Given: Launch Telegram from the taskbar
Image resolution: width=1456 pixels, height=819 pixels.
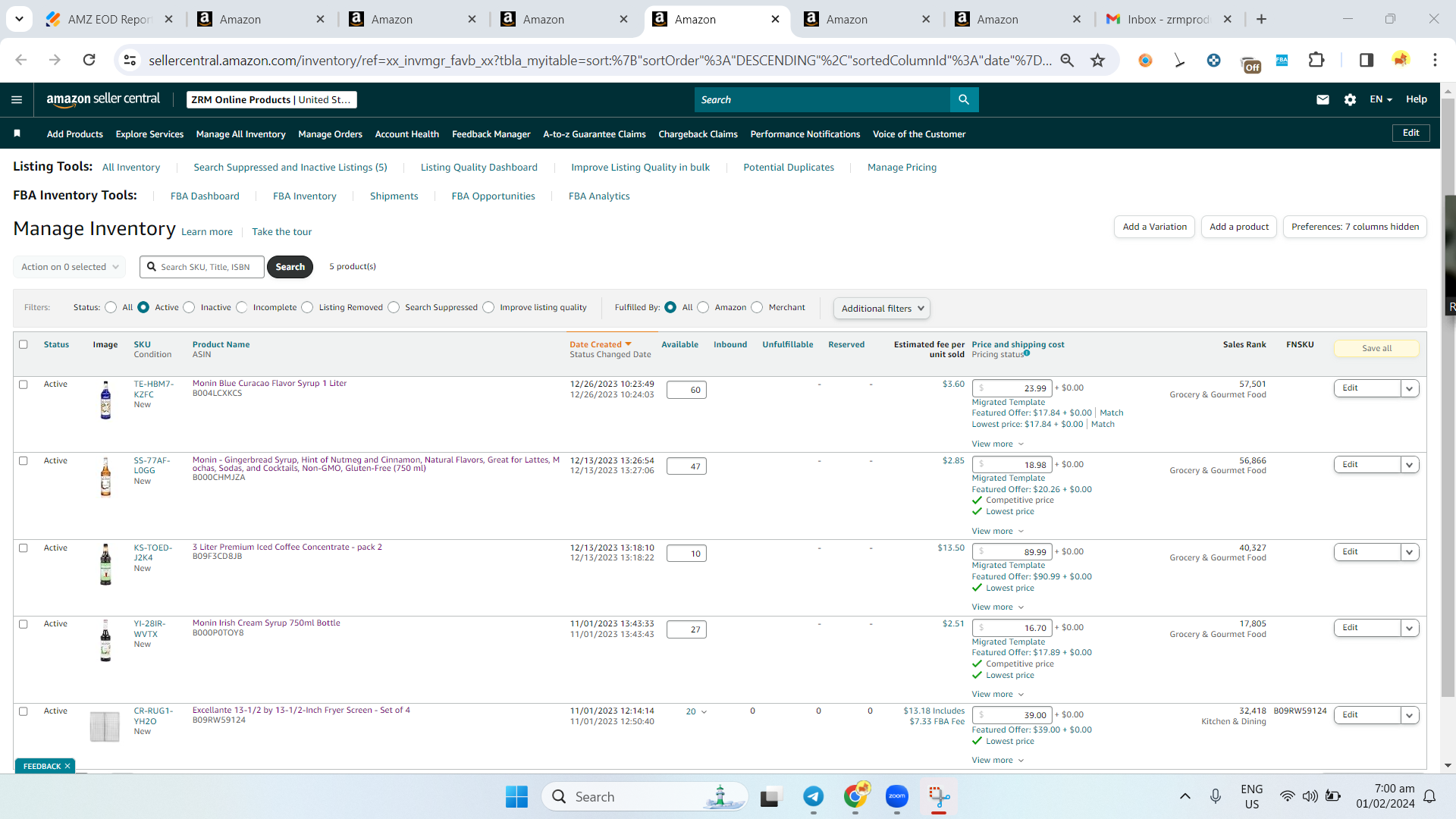Looking at the screenshot, I should click(x=814, y=796).
